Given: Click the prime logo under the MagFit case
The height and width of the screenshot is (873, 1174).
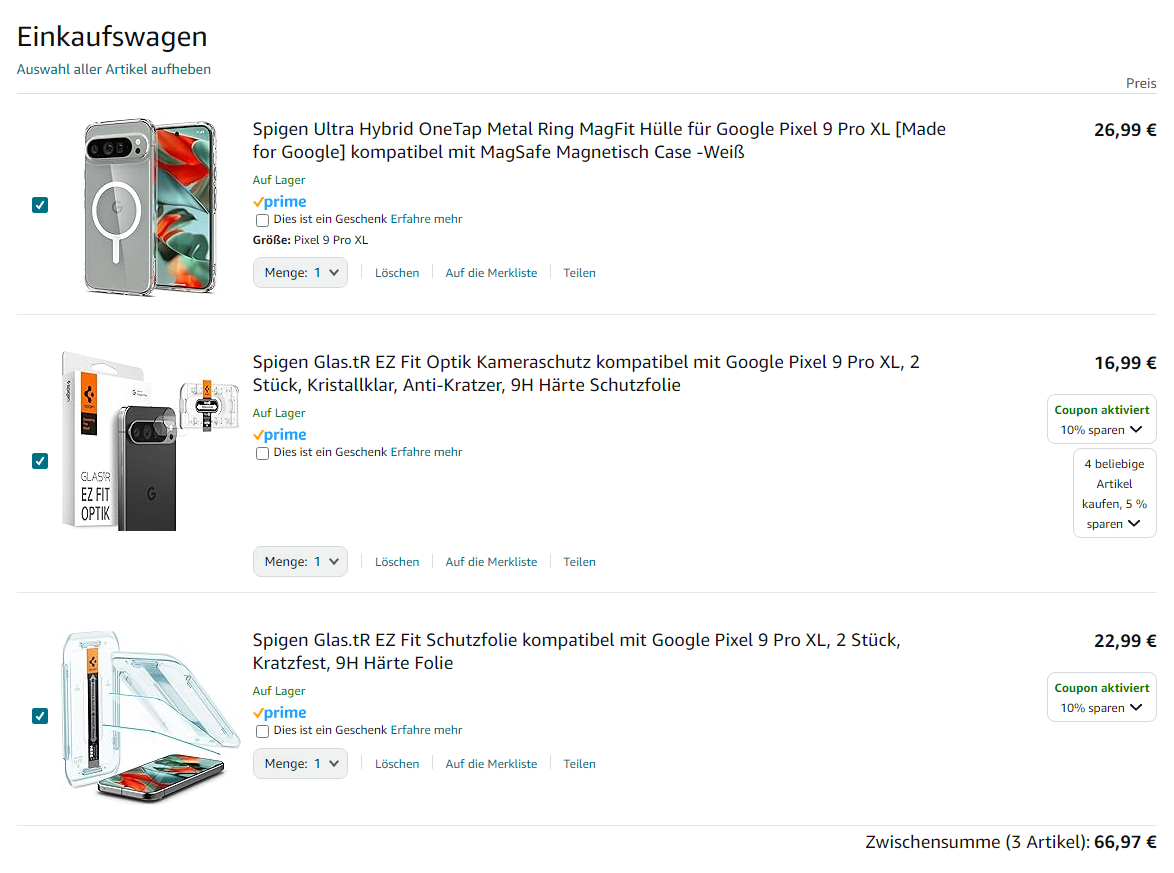Looking at the screenshot, I should [280, 202].
